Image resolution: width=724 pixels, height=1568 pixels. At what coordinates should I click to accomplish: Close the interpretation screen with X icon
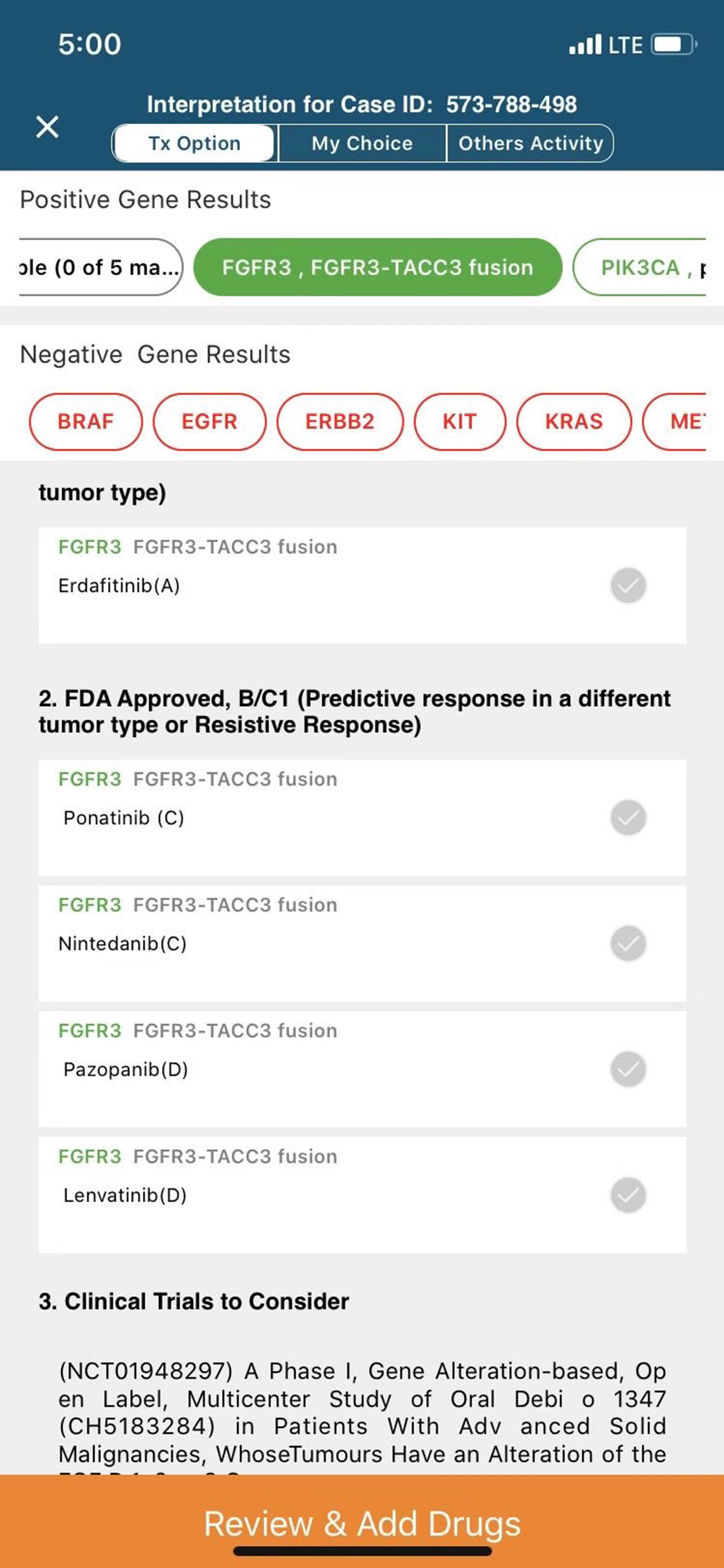[x=47, y=127]
